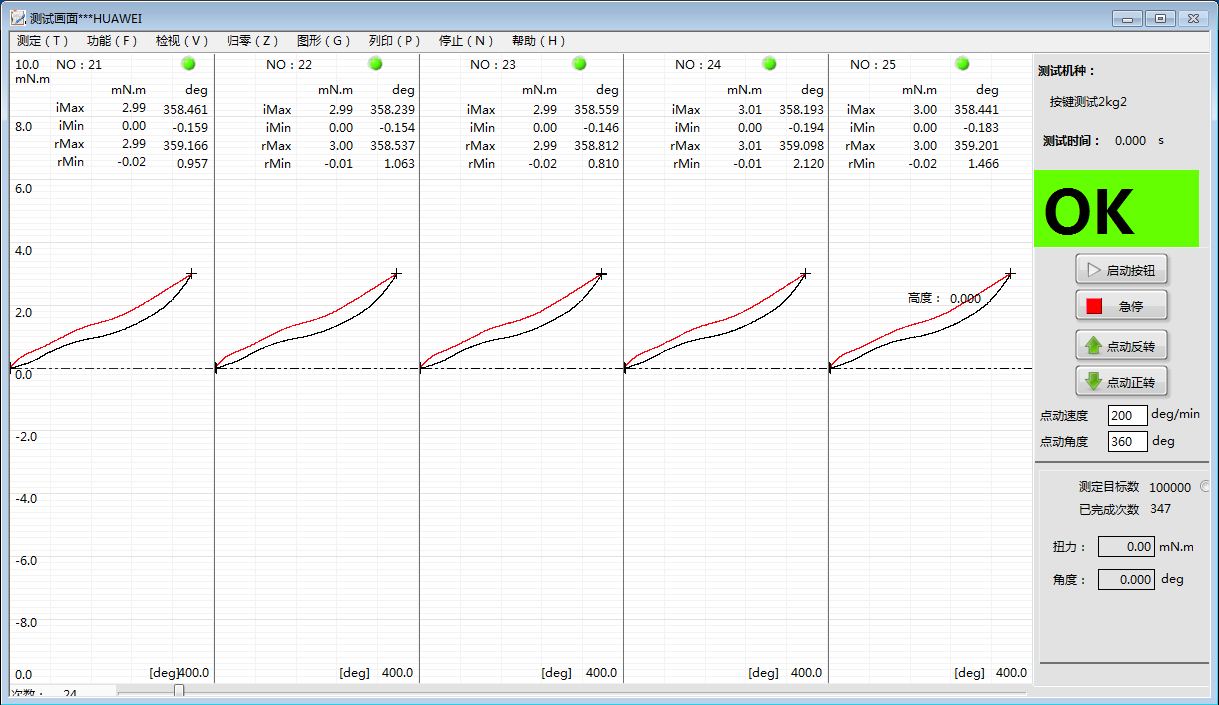Click the 点动角度 input field showing 360
The height and width of the screenshot is (705, 1219).
coord(1127,441)
